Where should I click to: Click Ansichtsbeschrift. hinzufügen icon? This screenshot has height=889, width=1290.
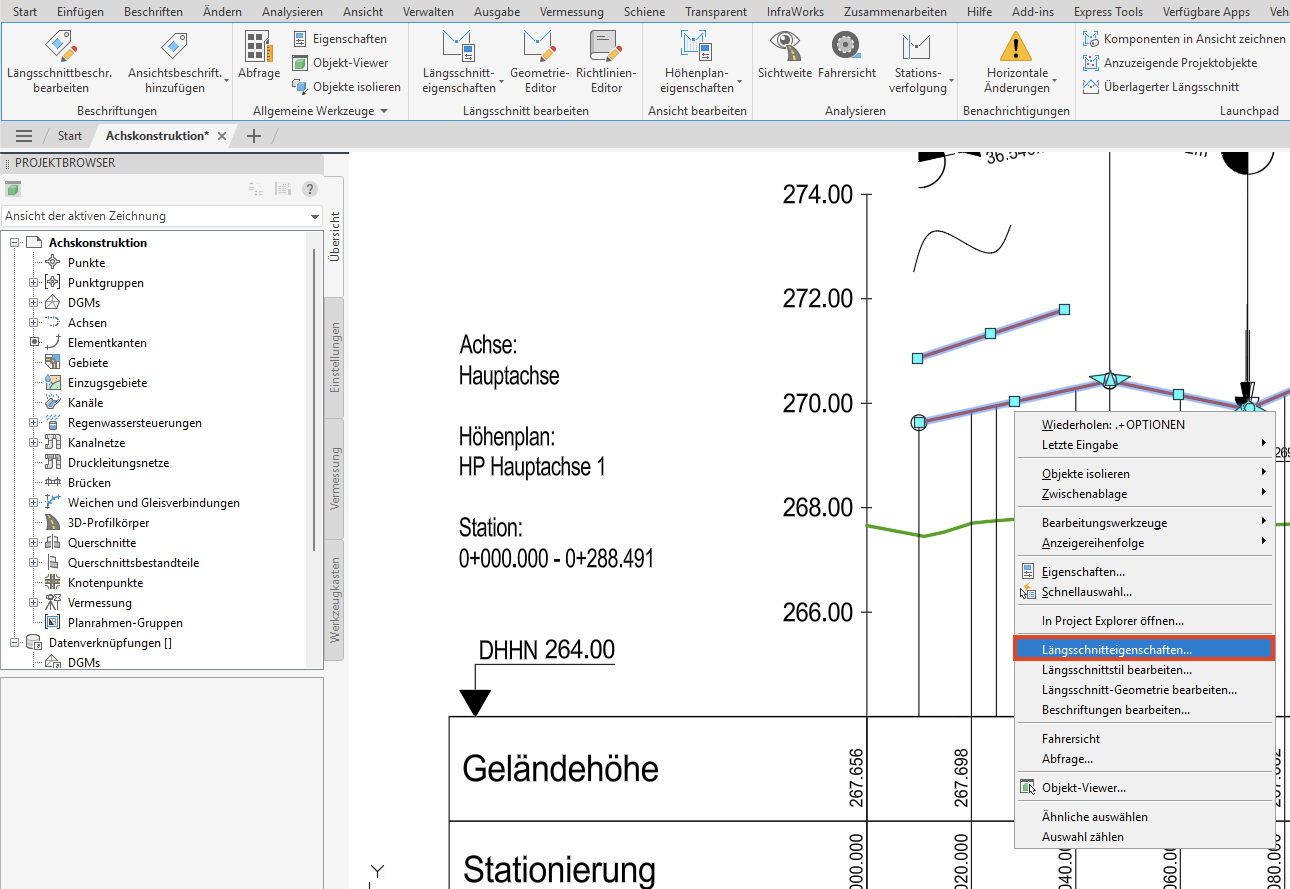pos(174,46)
